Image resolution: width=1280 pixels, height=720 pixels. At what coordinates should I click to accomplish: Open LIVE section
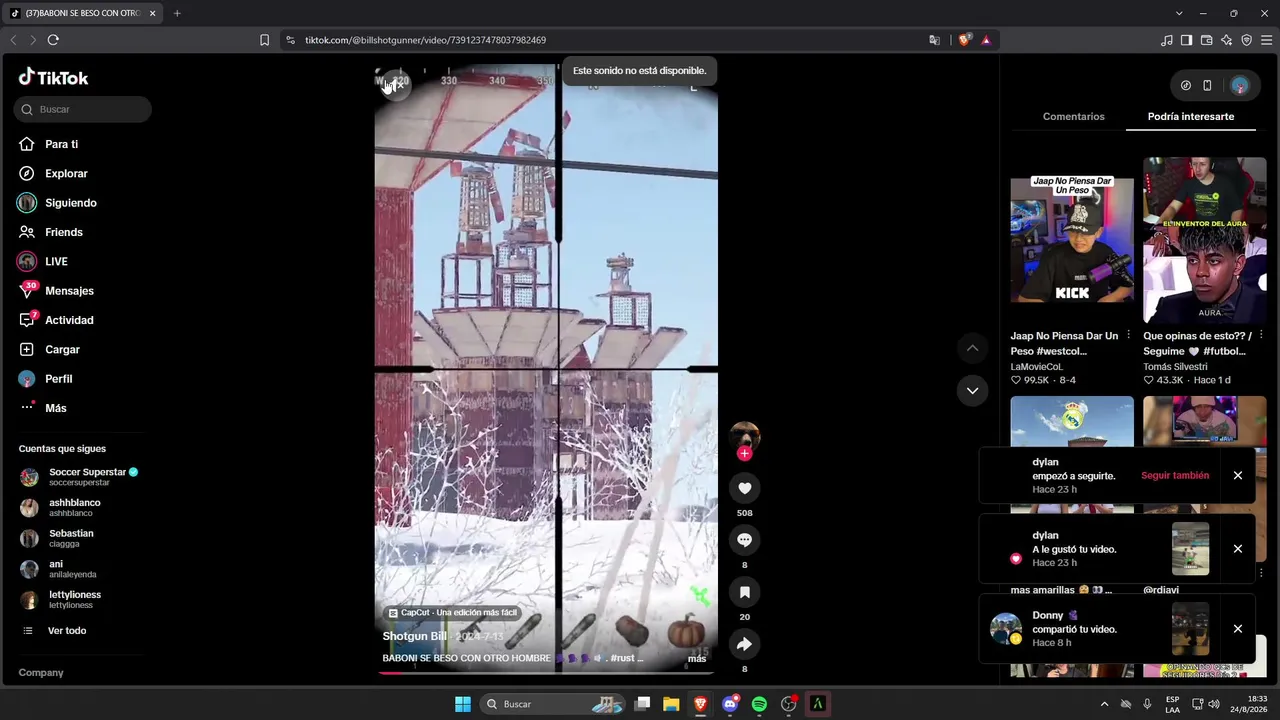[42, 261]
